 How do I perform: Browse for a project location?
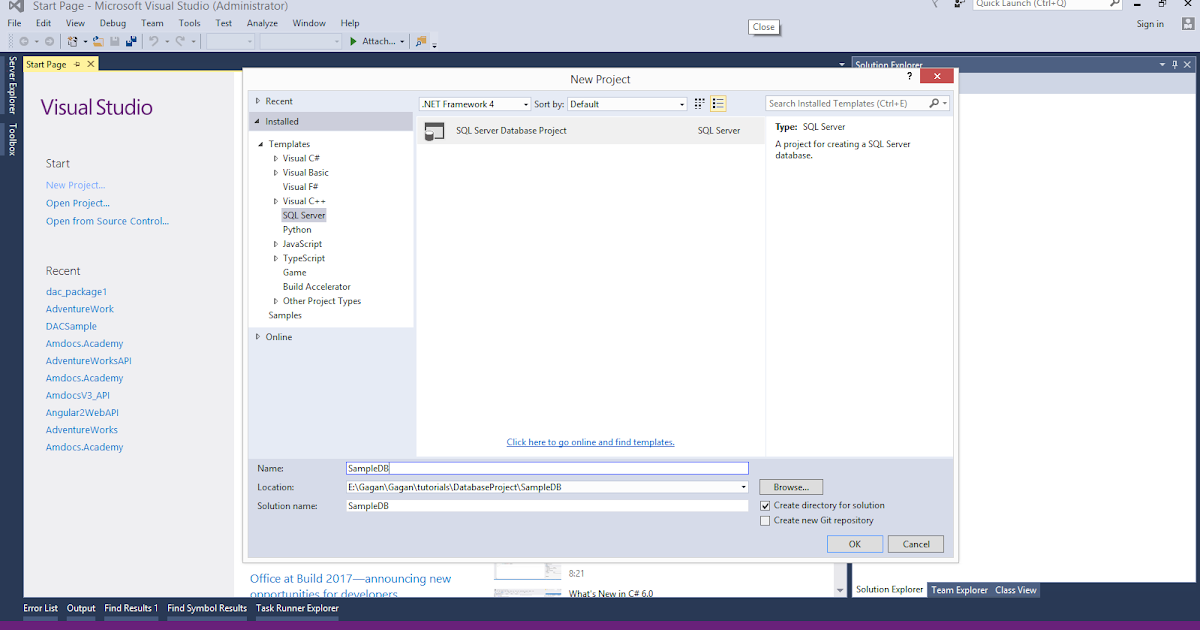(x=790, y=487)
